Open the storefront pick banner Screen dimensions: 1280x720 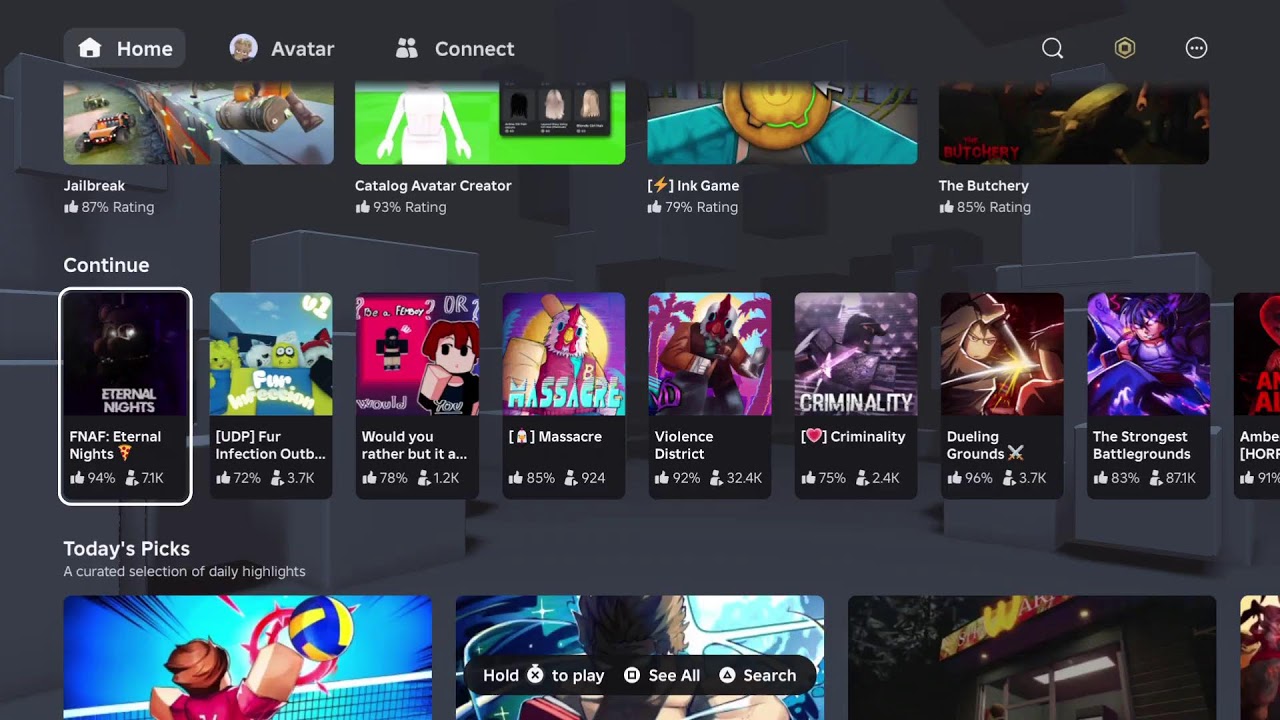pos(1032,657)
